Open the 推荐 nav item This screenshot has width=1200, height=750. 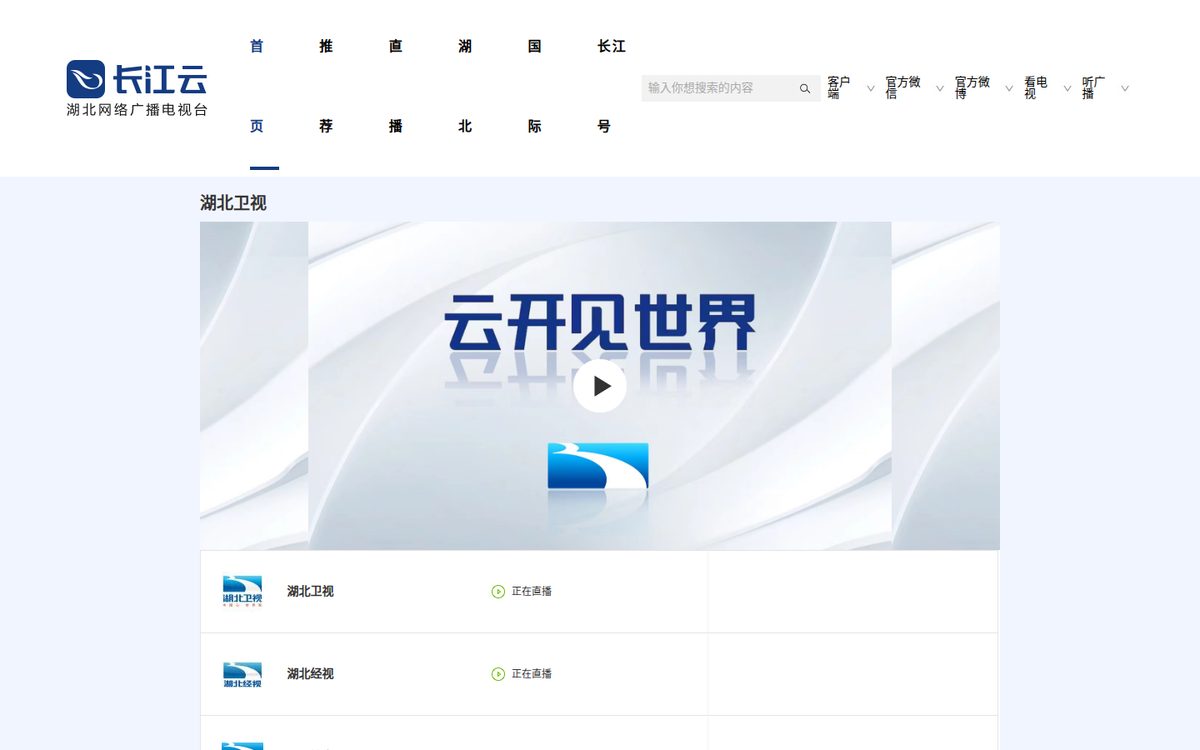(326, 87)
